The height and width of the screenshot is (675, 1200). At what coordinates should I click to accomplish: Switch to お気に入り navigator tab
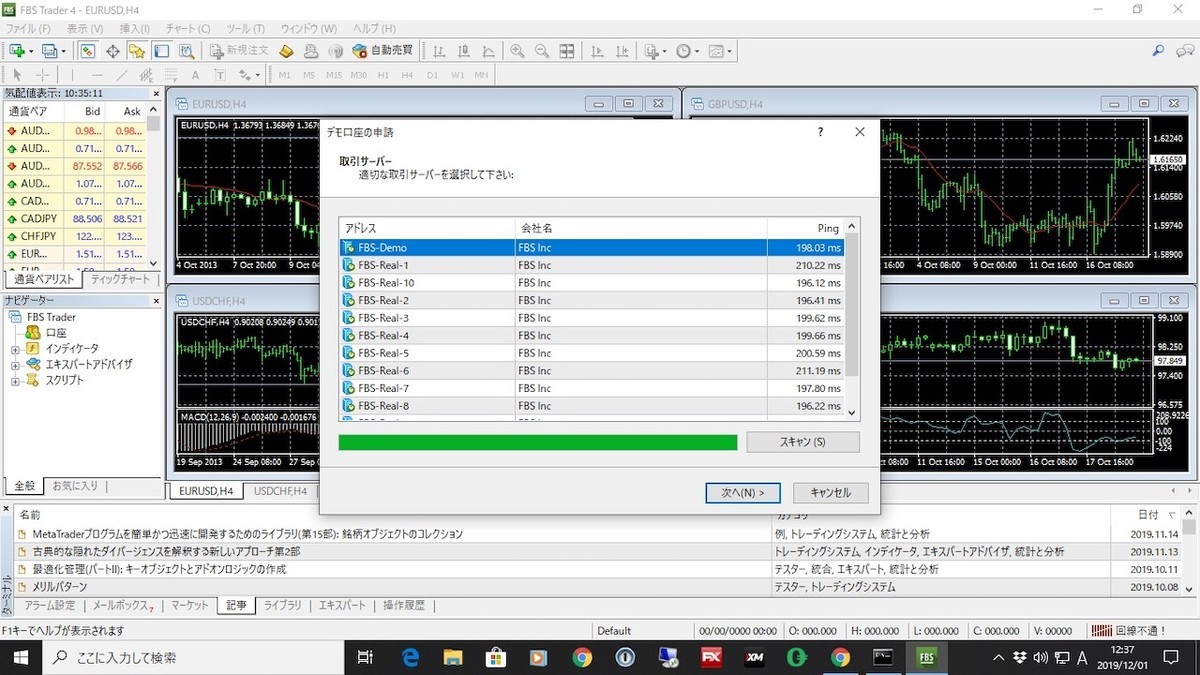point(75,486)
